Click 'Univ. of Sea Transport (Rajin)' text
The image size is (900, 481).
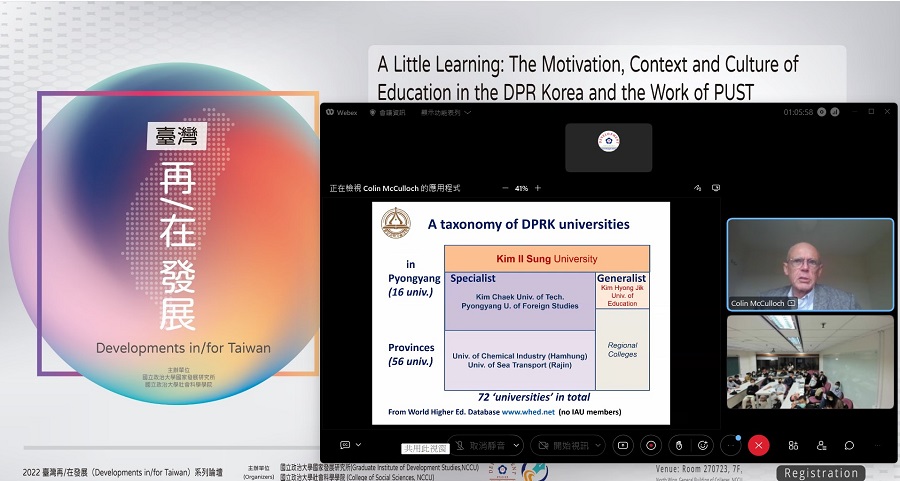click(519, 365)
